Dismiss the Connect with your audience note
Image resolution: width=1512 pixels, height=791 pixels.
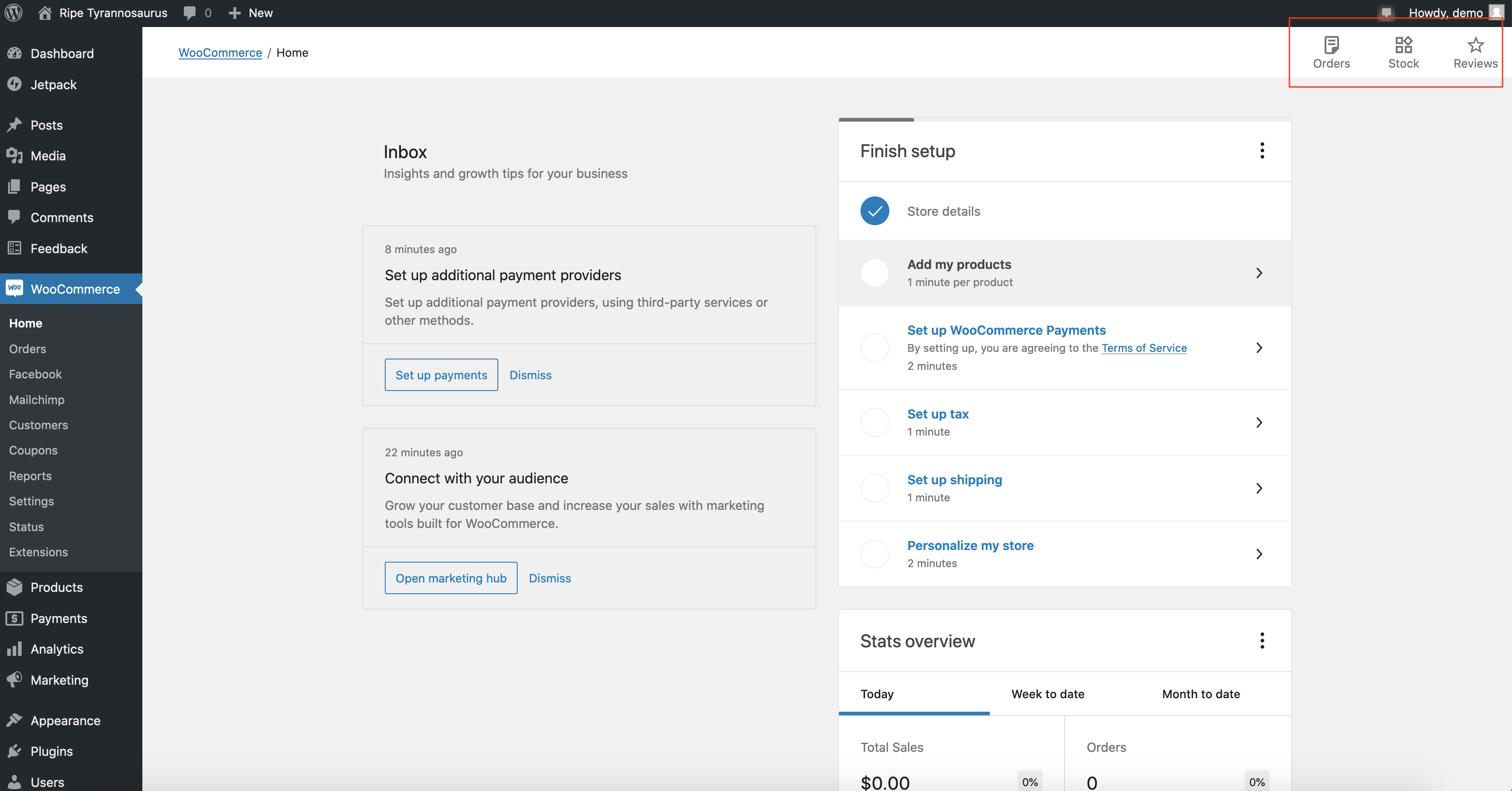pyautogui.click(x=549, y=578)
